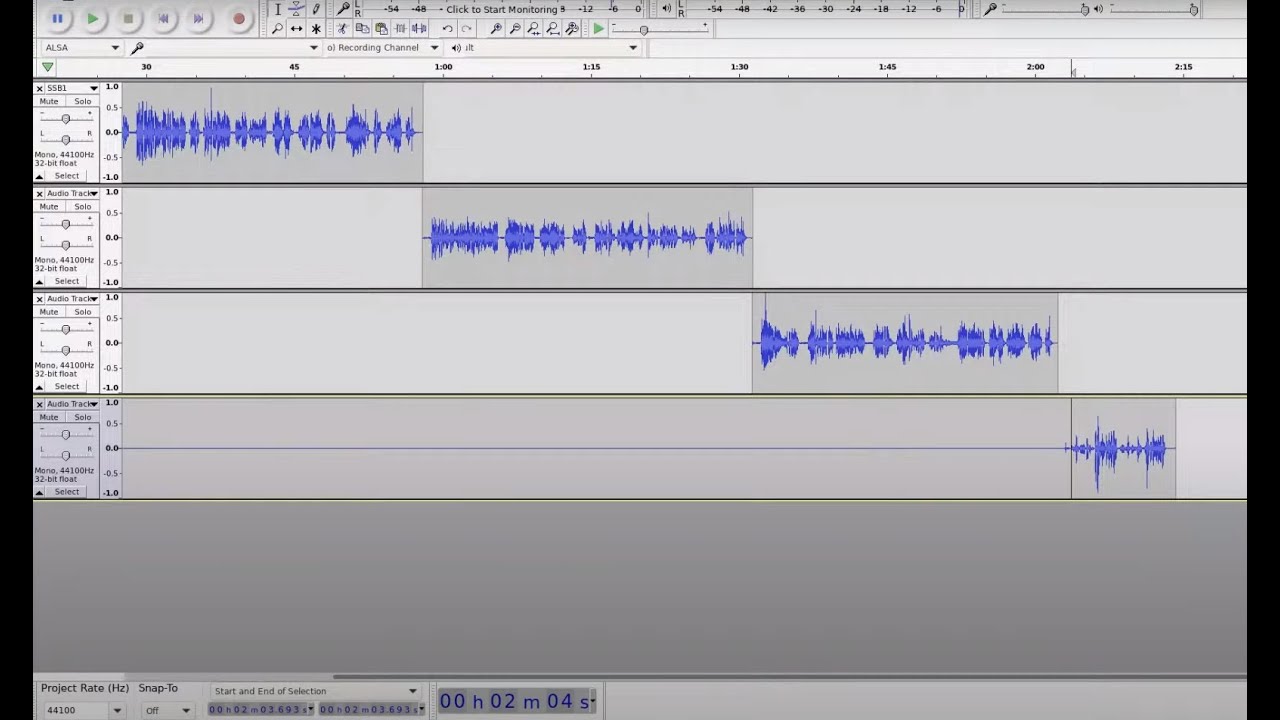Adjust SSB1 track gain slider
The width and height of the screenshot is (1280, 720).
pyautogui.click(x=66, y=119)
